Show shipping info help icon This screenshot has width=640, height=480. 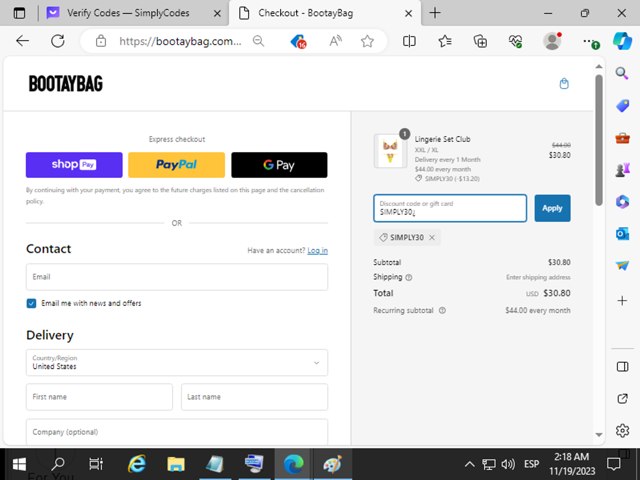tap(409, 278)
